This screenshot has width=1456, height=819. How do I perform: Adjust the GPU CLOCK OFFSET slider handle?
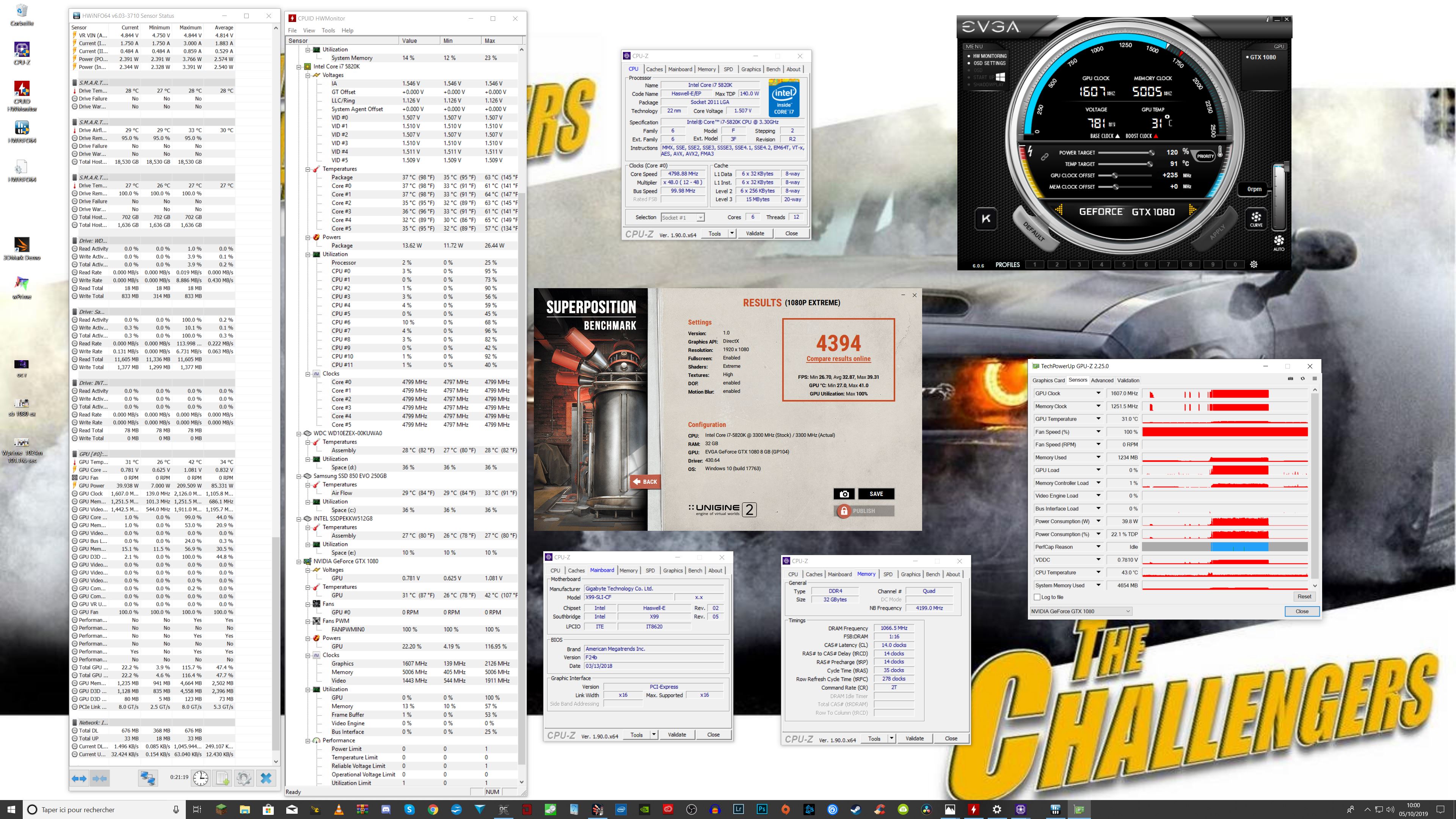(1115, 175)
